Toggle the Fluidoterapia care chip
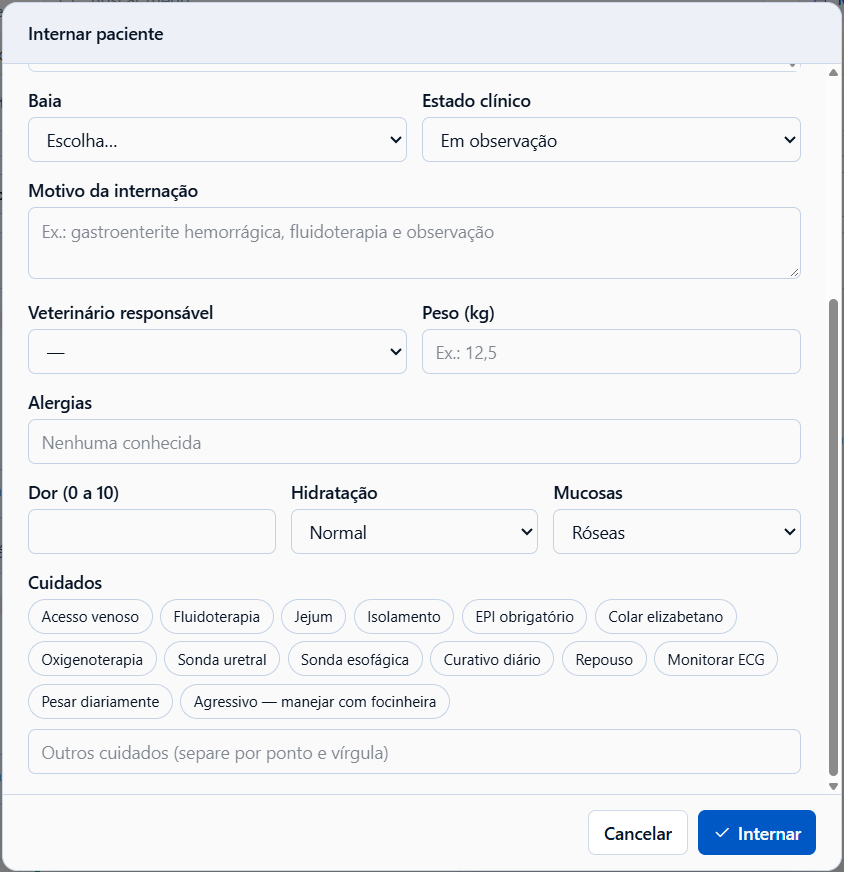This screenshot has width=844, height=872. [x=217, y=617]
